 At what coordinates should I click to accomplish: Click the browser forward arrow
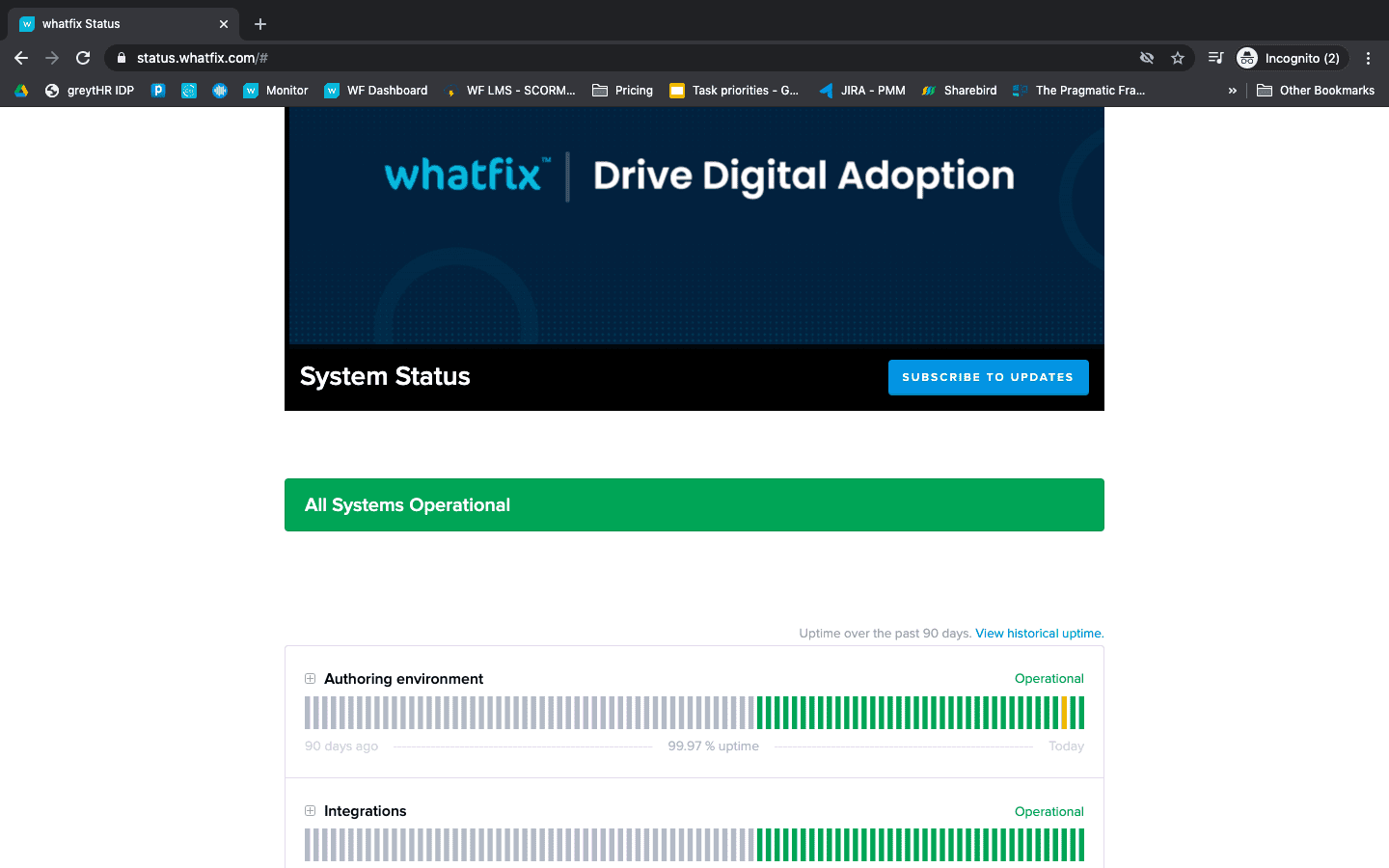(52, 58)
